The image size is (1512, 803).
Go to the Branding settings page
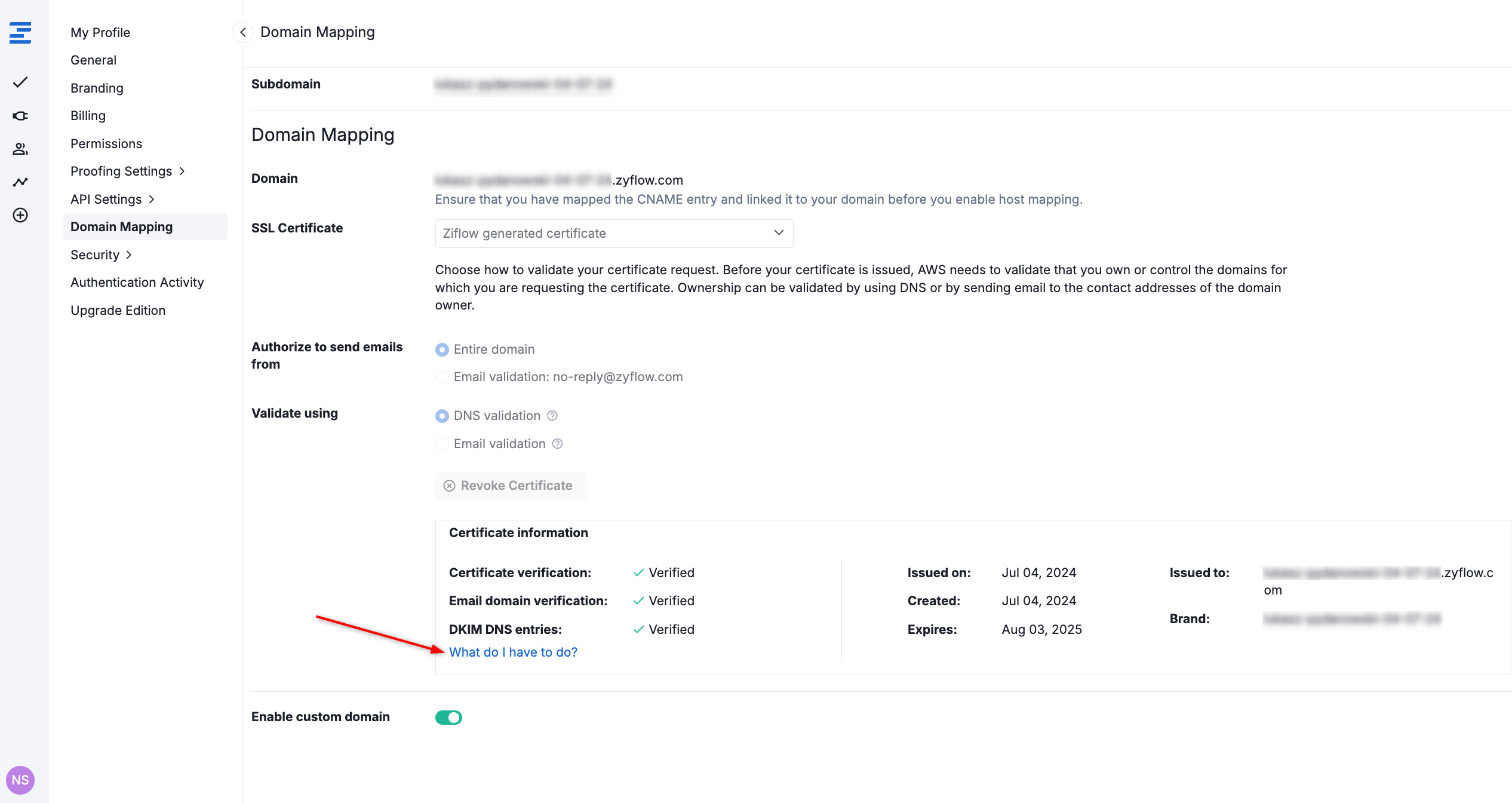click(x=97, y=88)
